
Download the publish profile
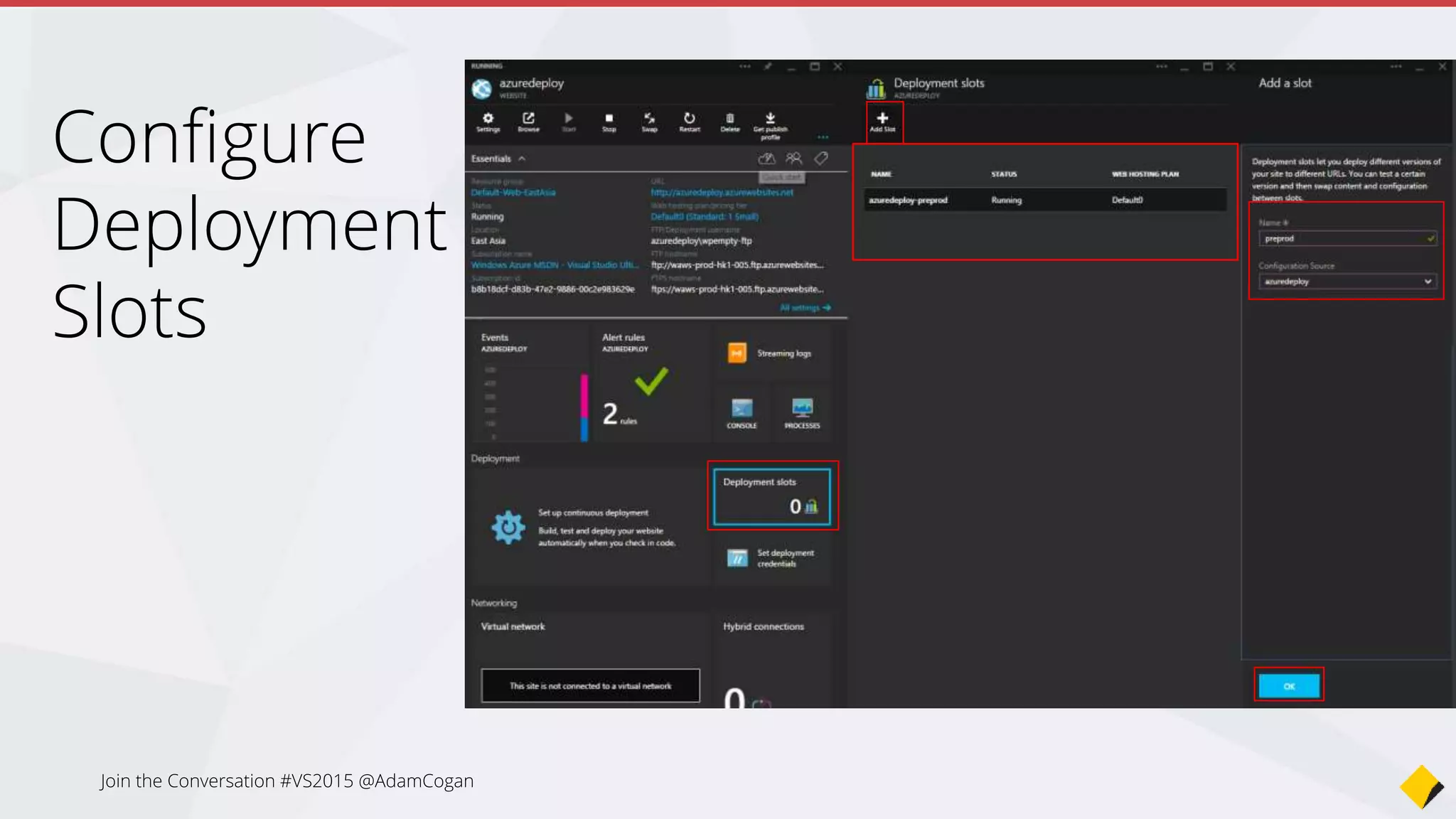click(x=770, y=126)
